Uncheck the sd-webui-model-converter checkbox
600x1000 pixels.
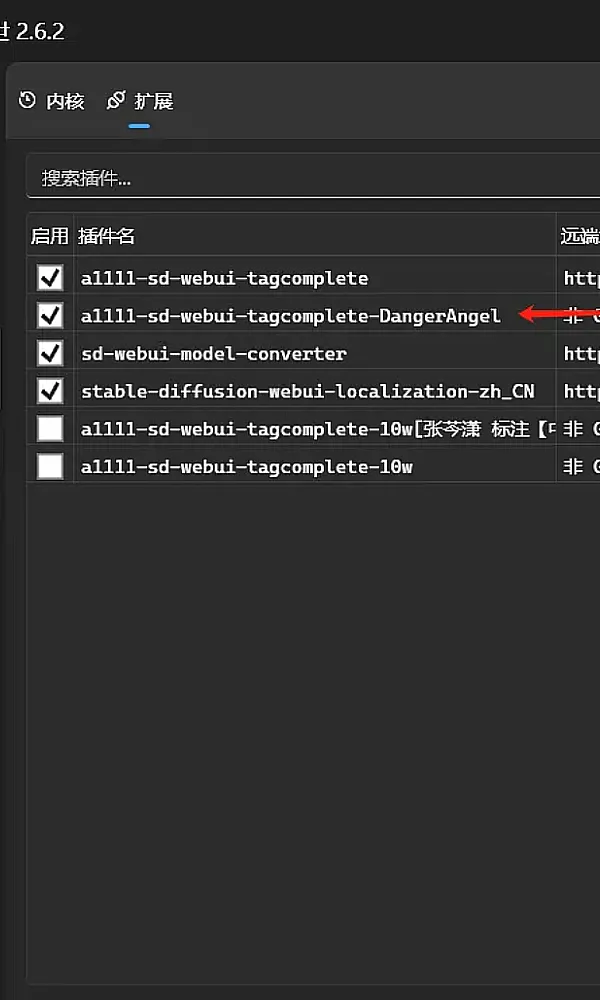[50, 353]
